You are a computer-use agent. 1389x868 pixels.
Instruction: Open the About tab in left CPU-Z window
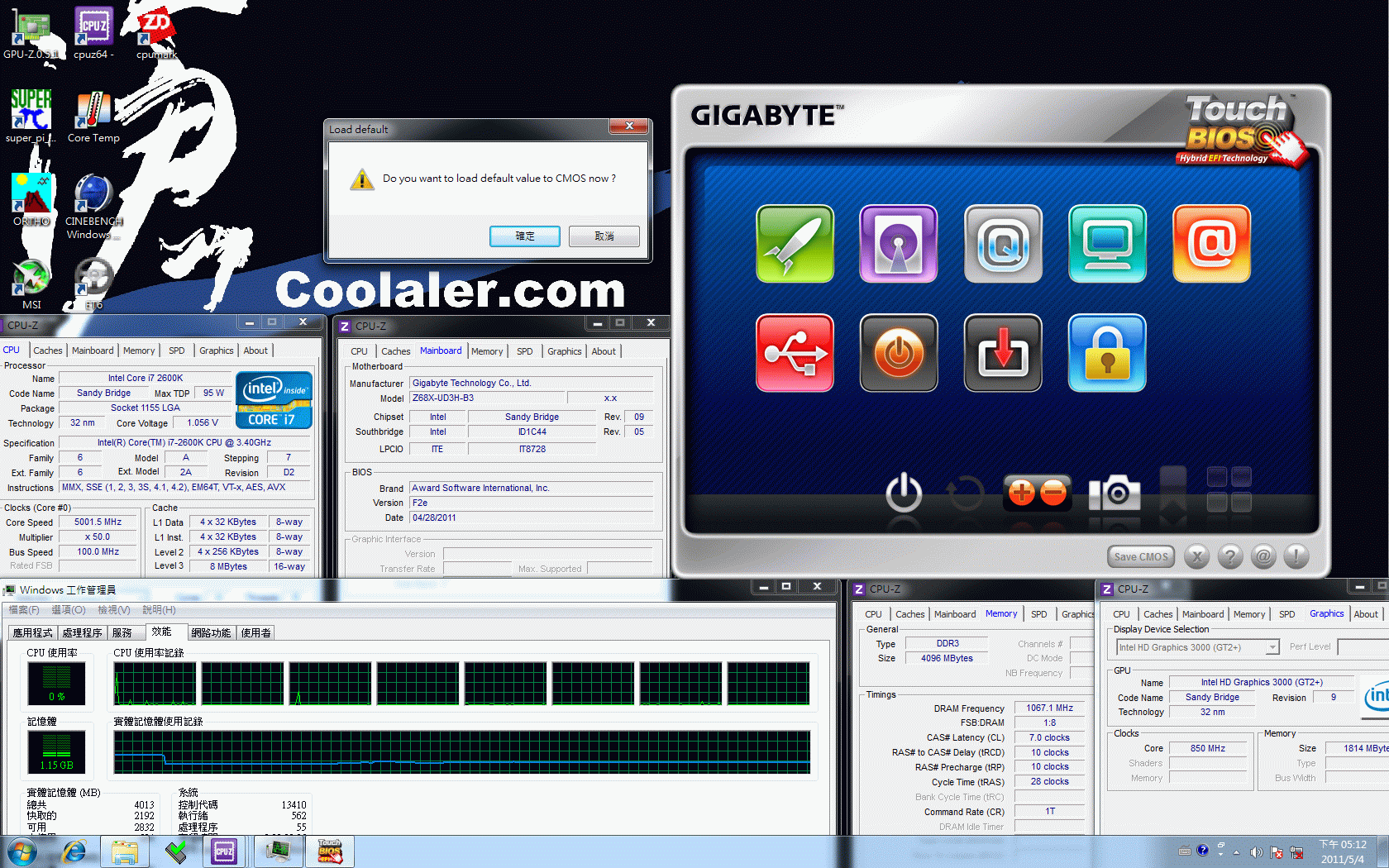(x=255, y=351)
